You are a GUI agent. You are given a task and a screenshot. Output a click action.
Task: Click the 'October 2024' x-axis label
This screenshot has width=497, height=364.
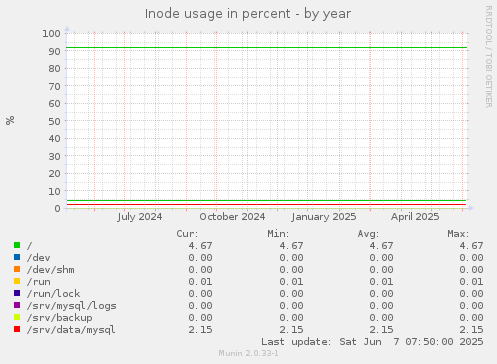232,217
